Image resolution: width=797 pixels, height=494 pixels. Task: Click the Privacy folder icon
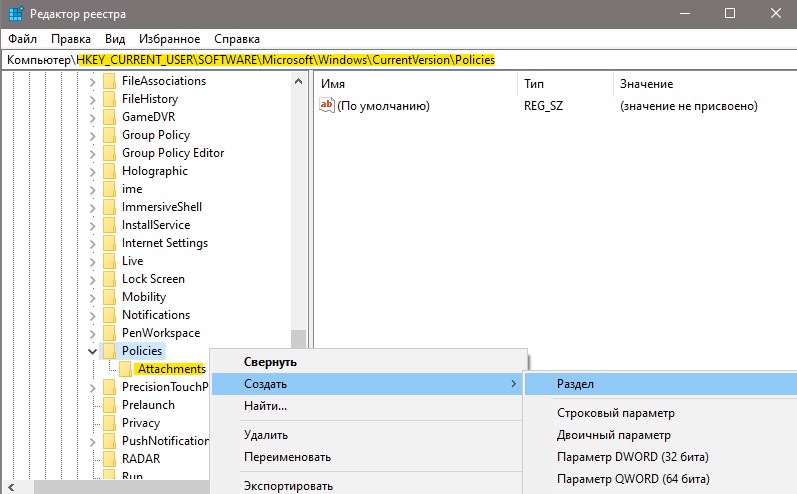click(x=109, y=423)
